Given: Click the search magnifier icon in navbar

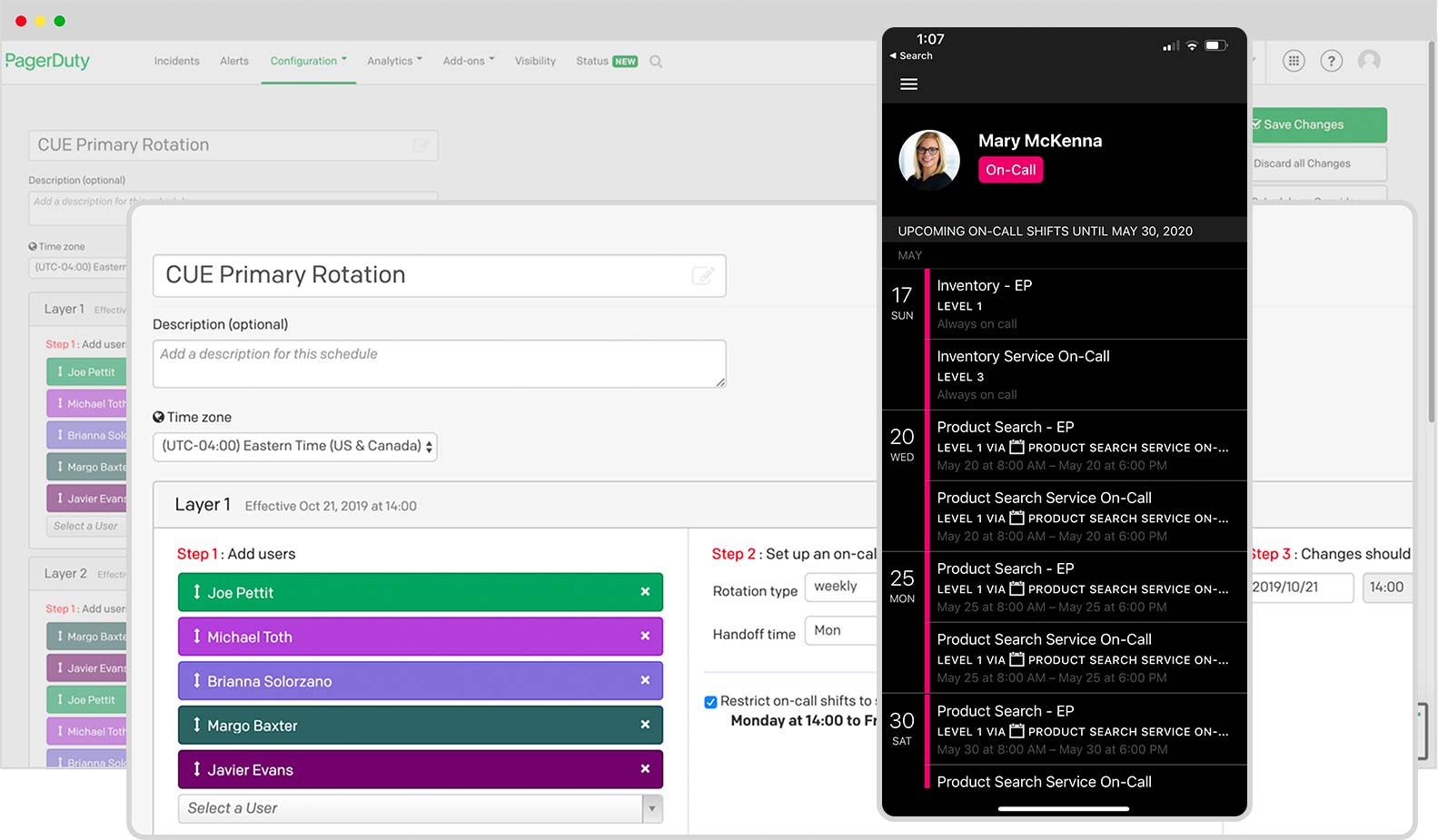Looking at the screenshot, I should tap(656, 62).
